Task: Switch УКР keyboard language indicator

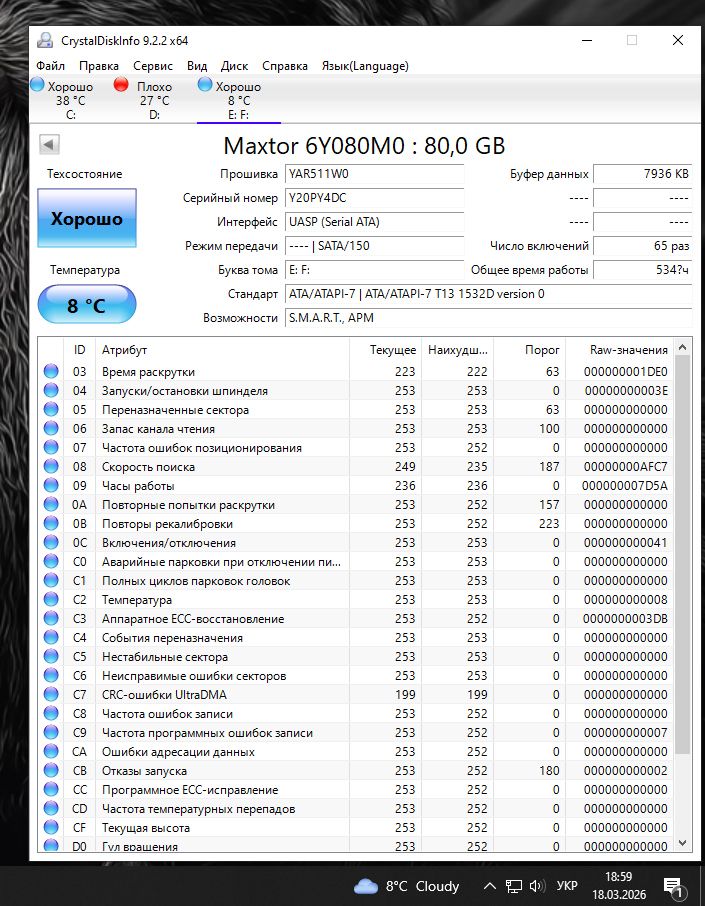Action: tap(567, 886)
